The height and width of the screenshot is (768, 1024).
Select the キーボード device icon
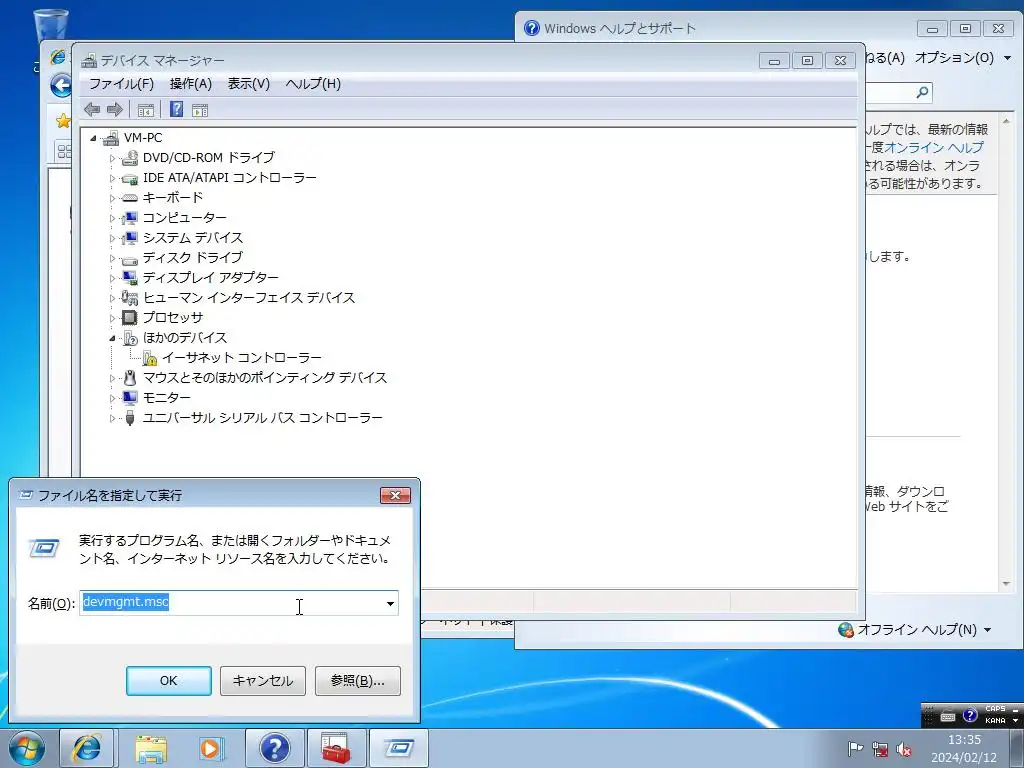tap(130, 198)
